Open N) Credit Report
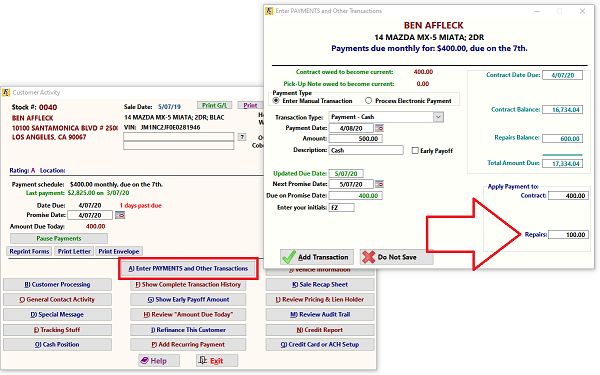 [x=320, y=330]
